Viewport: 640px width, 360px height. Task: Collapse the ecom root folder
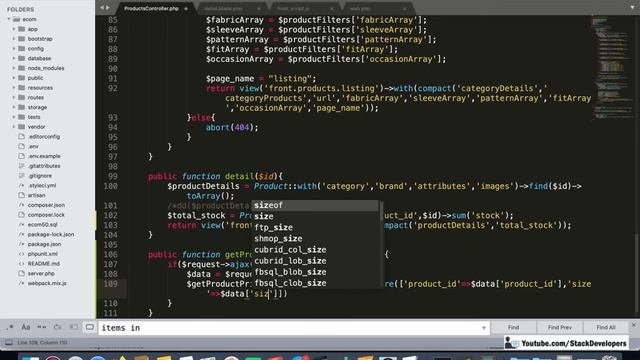[9, 19]
